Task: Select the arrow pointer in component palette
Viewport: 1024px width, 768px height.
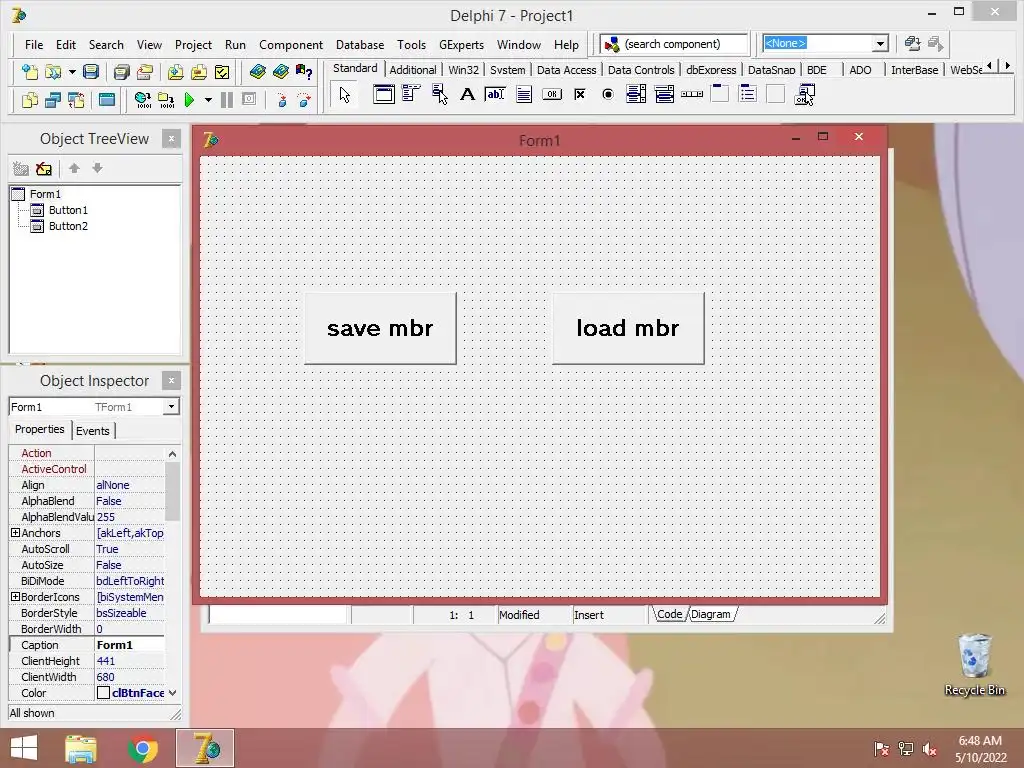Action: coord(345,95)
